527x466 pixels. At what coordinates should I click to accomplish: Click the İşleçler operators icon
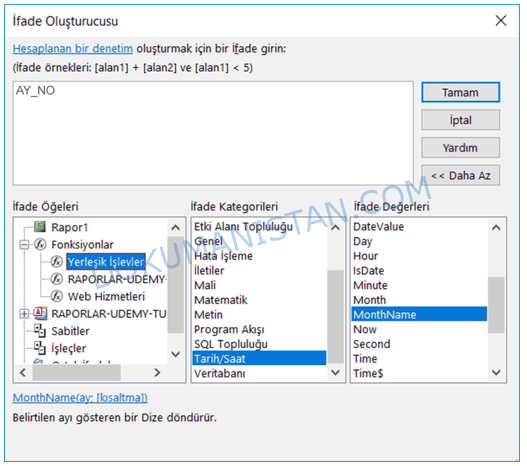point(40,348)
